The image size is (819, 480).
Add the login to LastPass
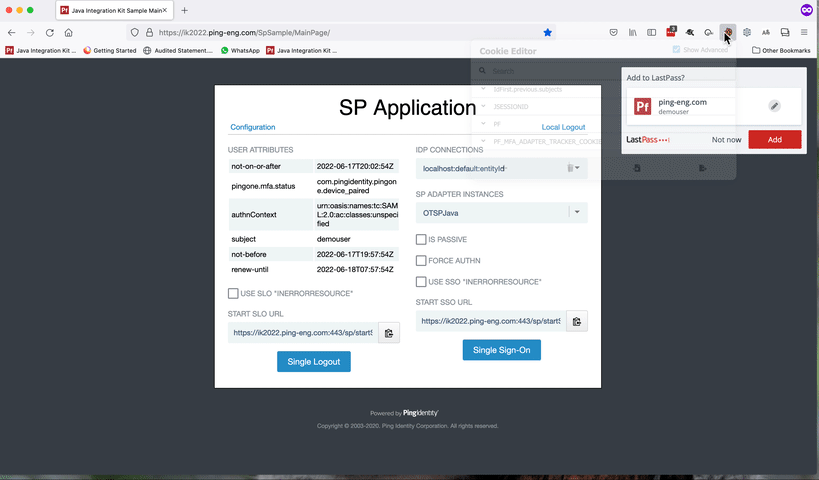775,139
